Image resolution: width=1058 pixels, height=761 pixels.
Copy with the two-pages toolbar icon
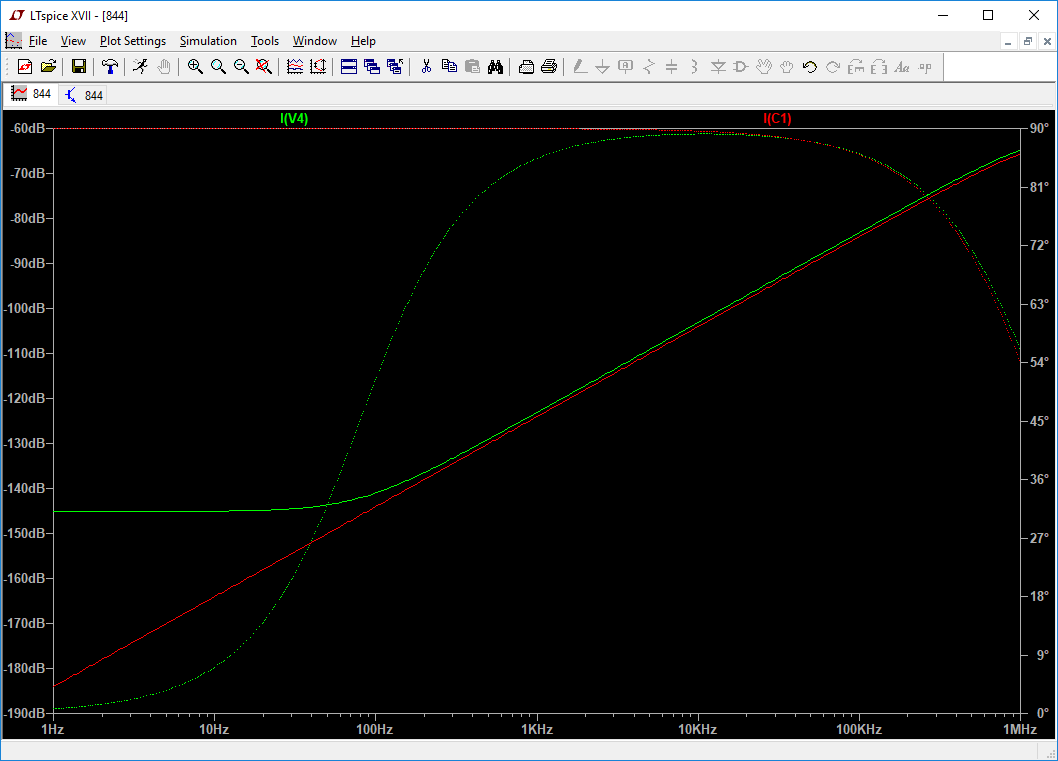point(449,67)
